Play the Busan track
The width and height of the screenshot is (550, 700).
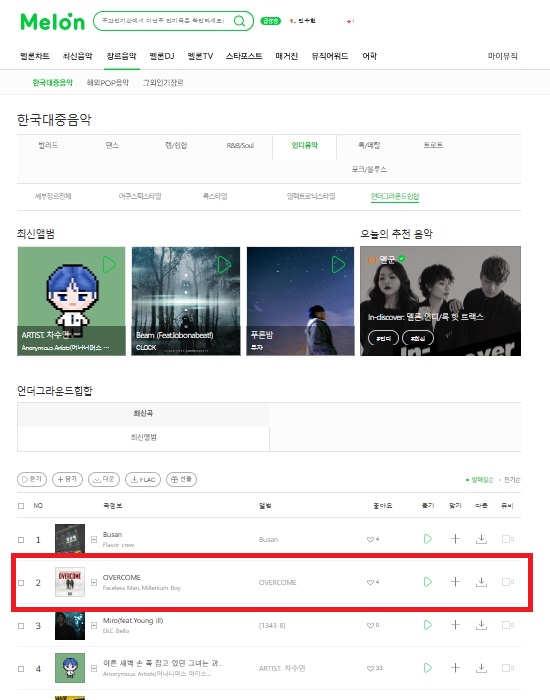[x=428, y=539]
